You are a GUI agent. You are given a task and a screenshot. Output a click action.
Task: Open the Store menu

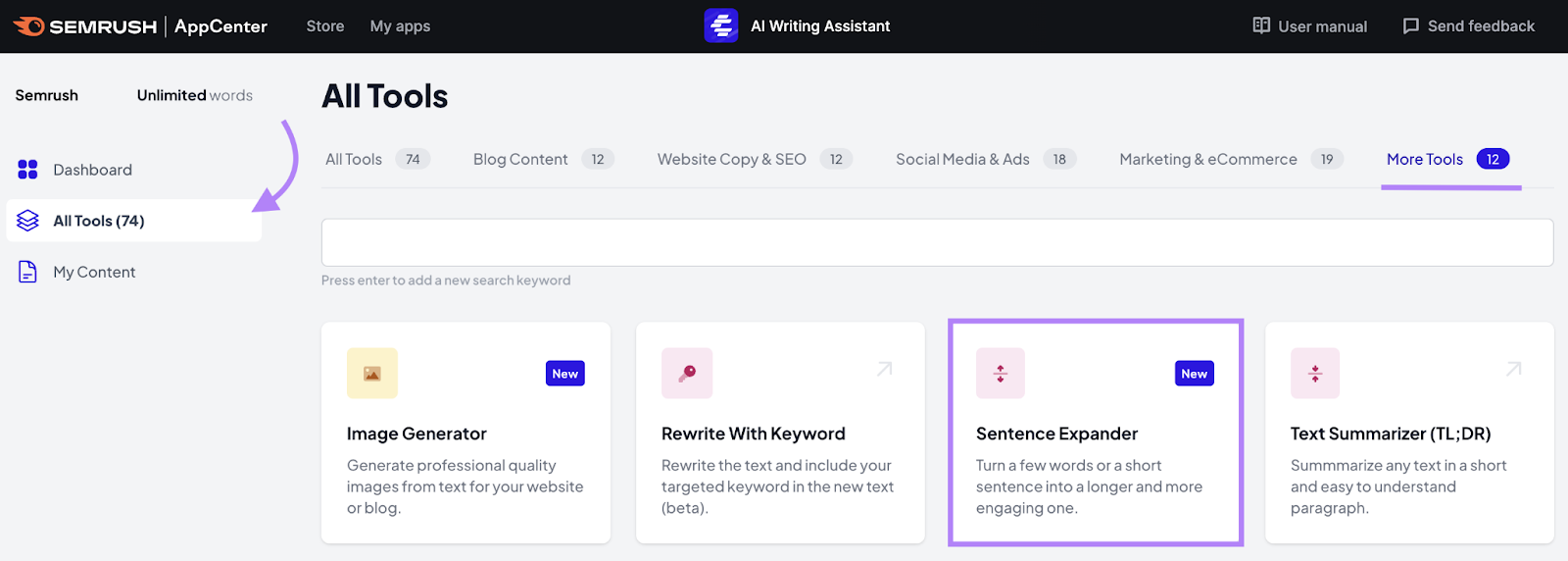[325, 26]
